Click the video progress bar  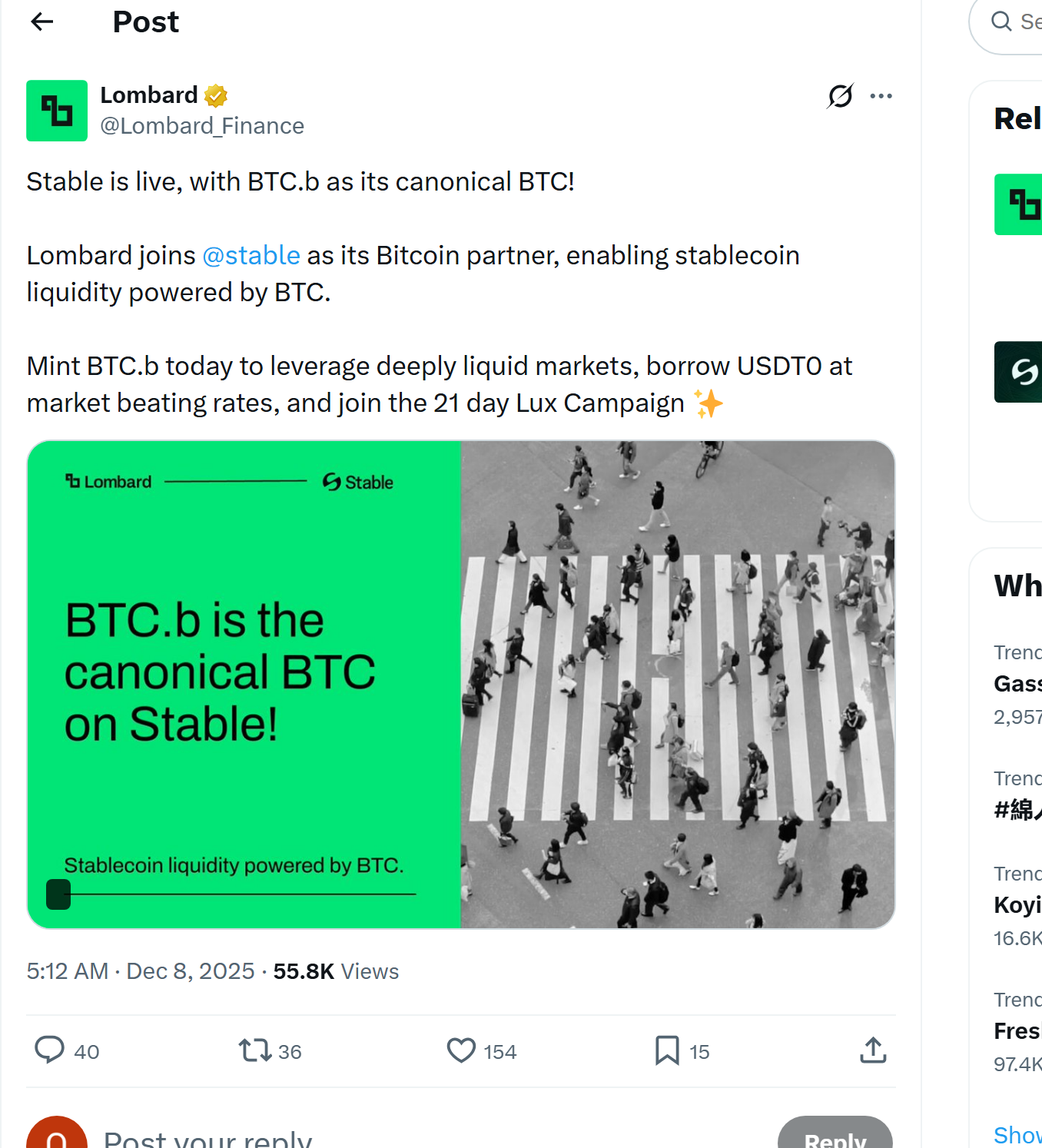pyautogui.click(x=231, y=894)
